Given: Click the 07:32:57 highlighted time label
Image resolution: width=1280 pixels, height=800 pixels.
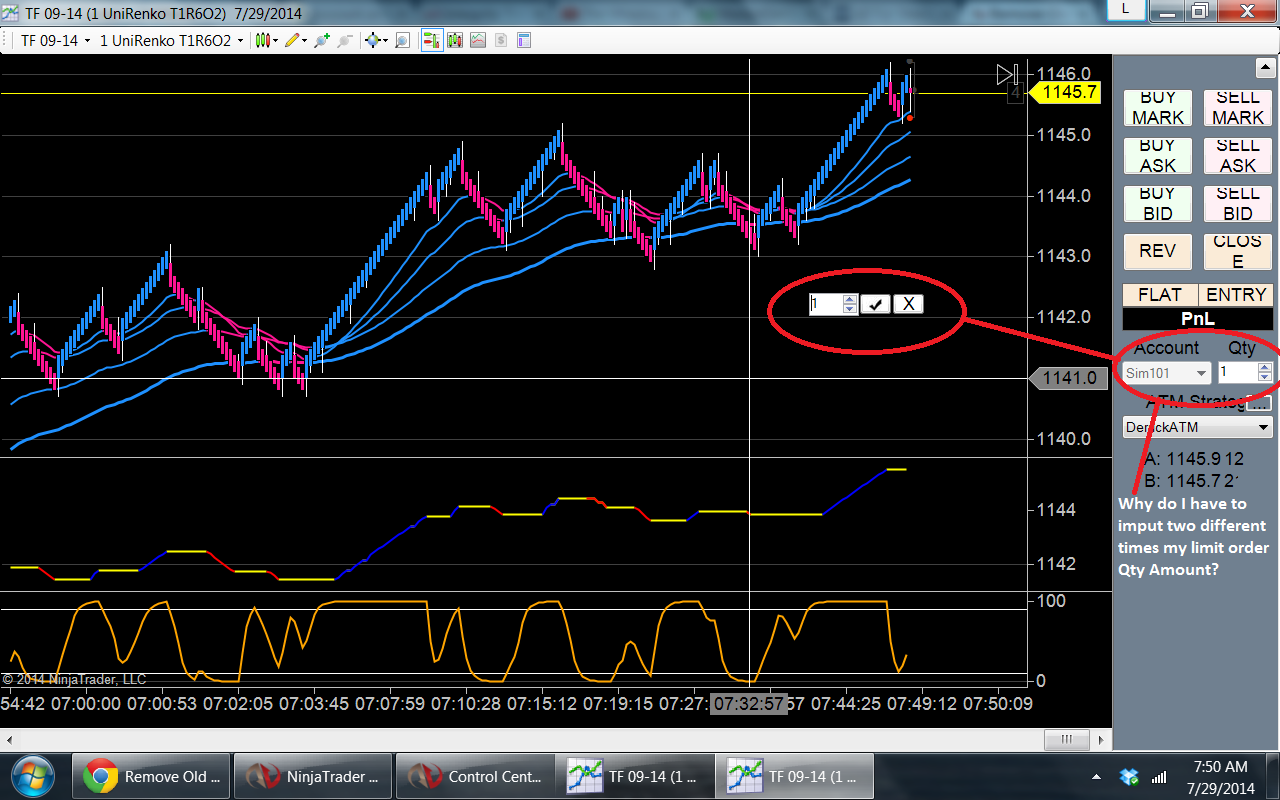Looking at the screenshot, I should pos(748,704).
